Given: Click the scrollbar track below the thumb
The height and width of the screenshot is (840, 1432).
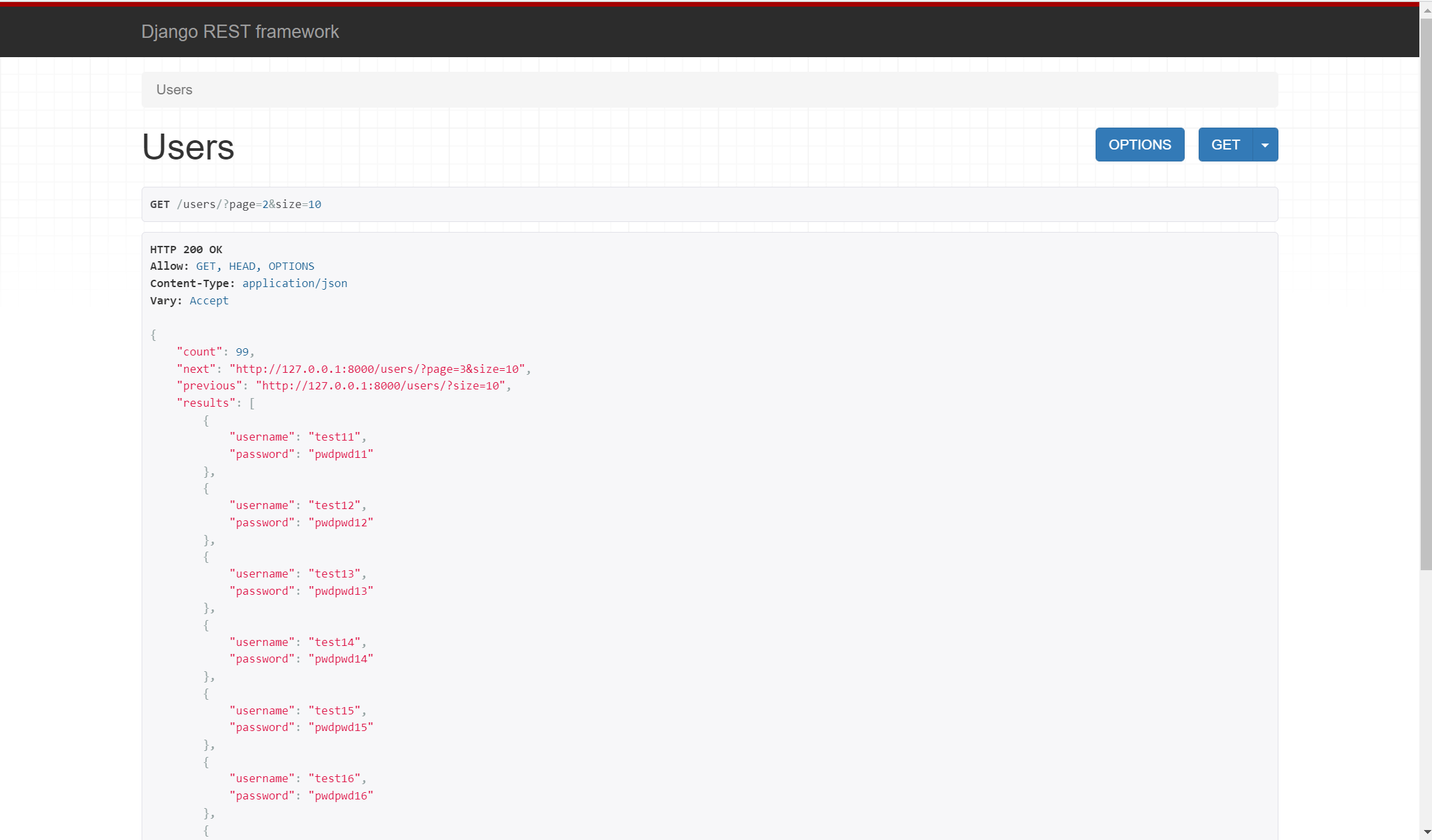Looking at the screenshot, I should pyautogui.click(x=1426, y=698).
